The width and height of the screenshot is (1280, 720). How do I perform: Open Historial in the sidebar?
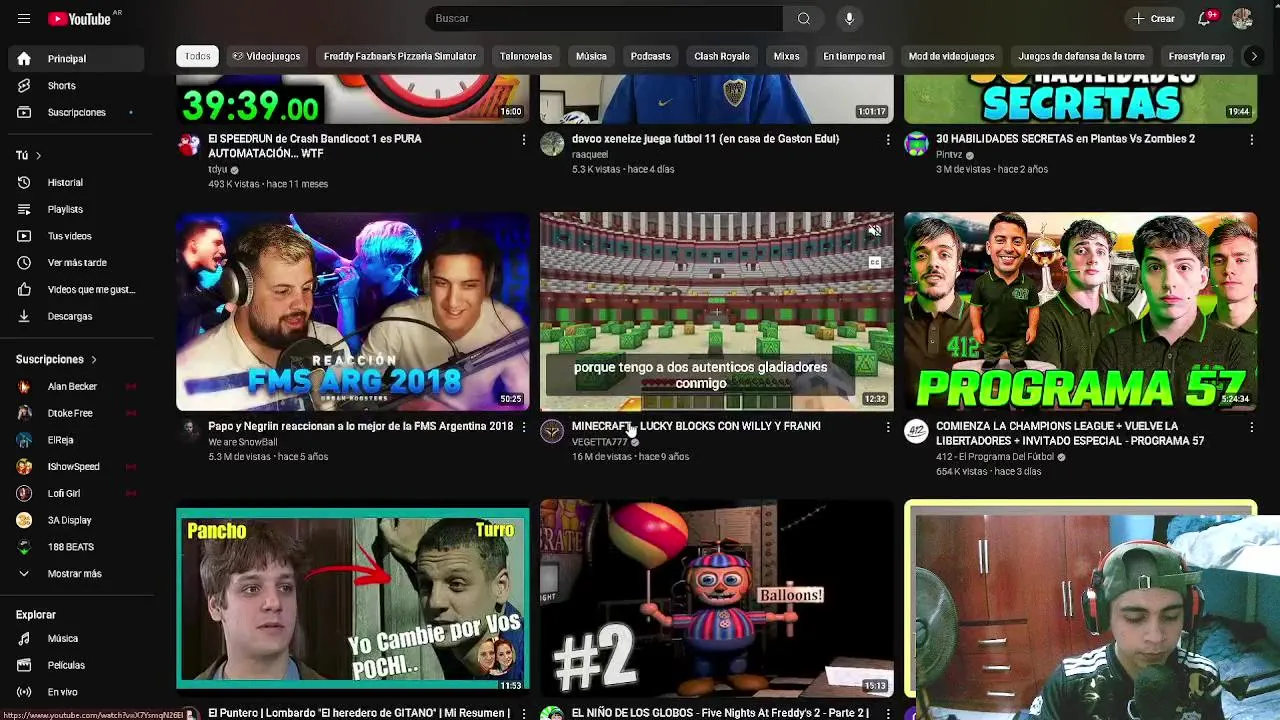(76, 182)
